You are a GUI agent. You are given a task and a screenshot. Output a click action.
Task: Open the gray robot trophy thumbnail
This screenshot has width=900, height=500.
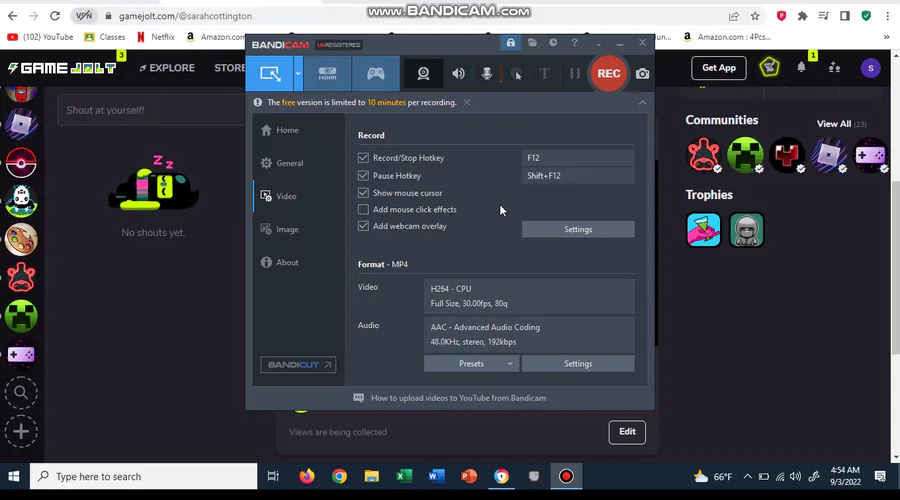pos(746,230)
